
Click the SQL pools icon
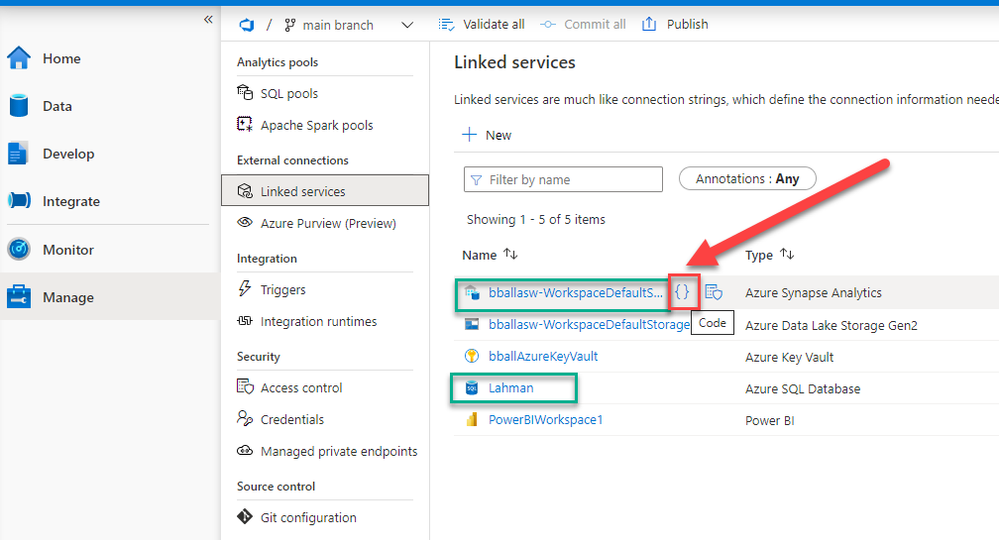coord(245,92)
